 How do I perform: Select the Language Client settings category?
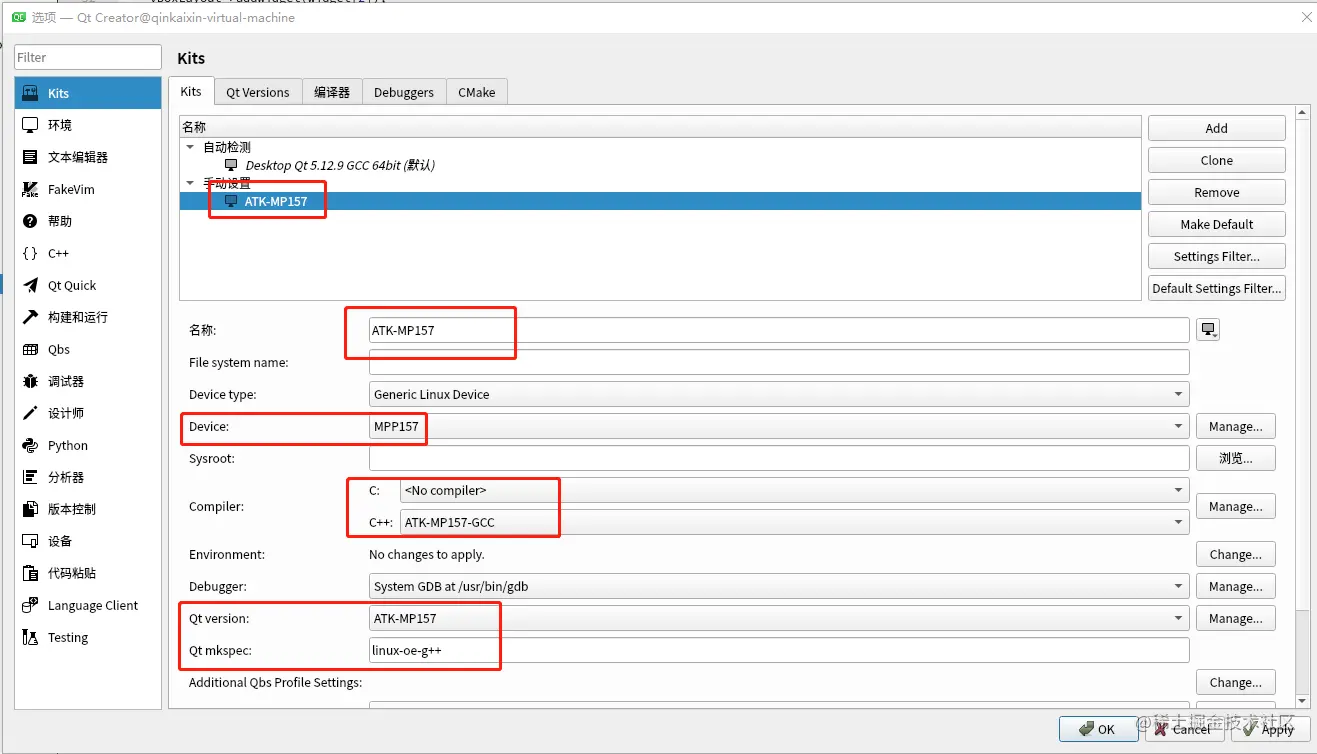coord(88,605)
